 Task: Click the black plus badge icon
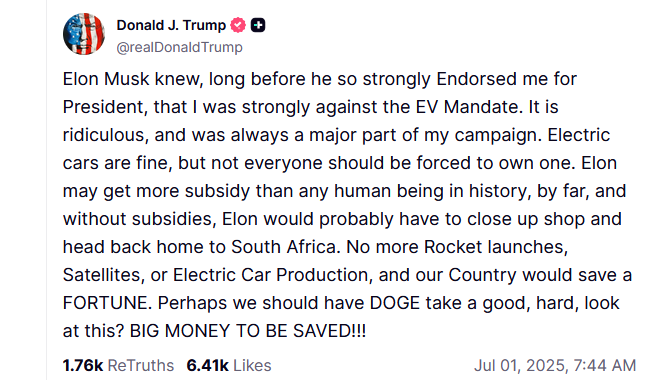coord(258,25)
